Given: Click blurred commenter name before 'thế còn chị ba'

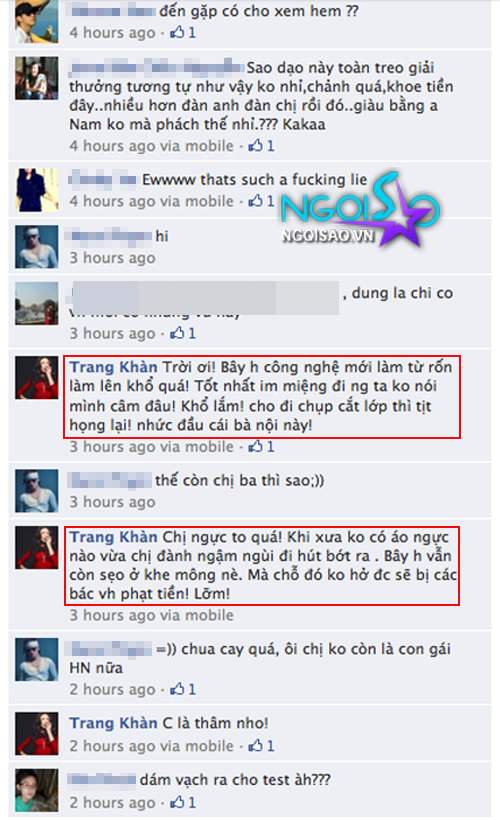Looking at the screenshot, I should pyautogui.click(x=110, y=480).
